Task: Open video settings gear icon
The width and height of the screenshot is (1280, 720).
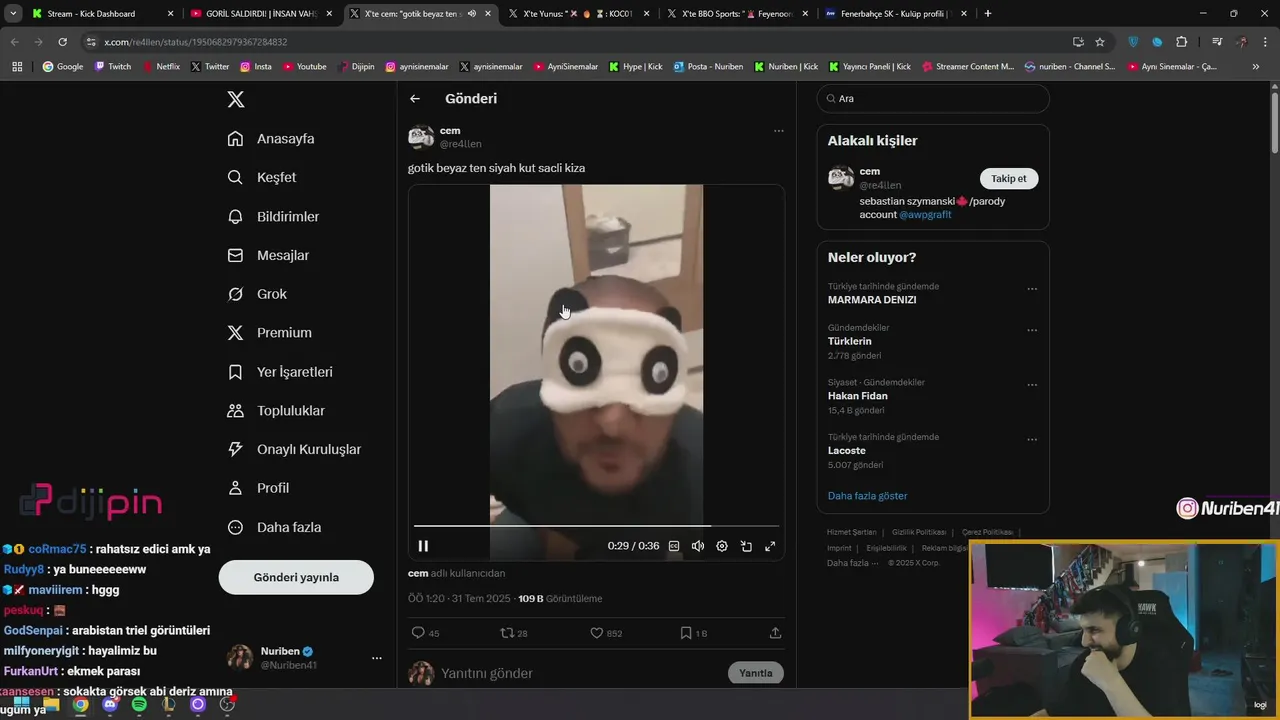Action: 722,546
